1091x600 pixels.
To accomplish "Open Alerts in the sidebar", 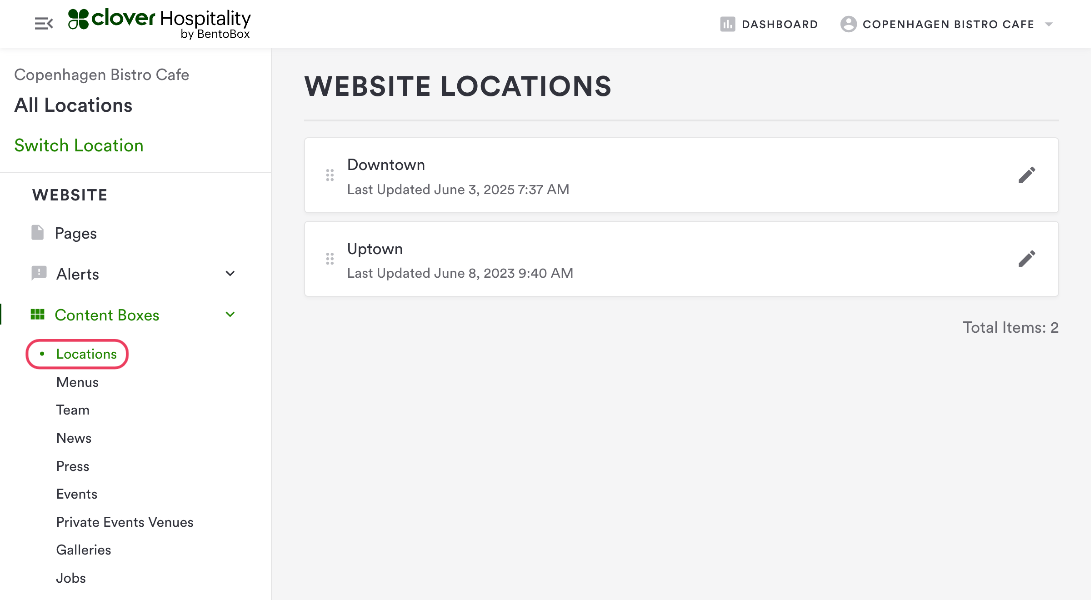I will tap(78, 274).
